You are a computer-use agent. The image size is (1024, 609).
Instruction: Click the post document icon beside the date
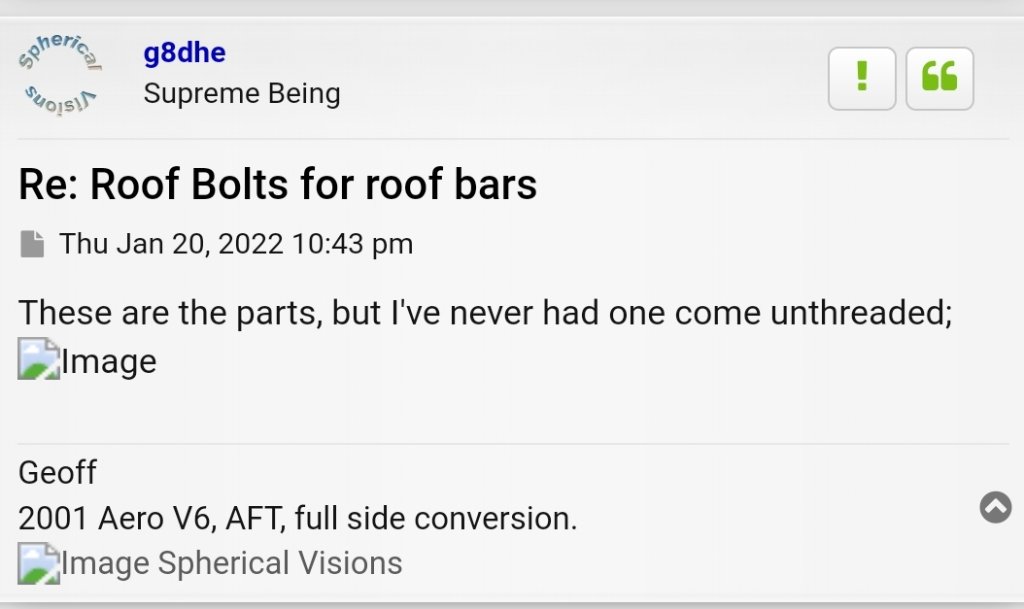33,244
